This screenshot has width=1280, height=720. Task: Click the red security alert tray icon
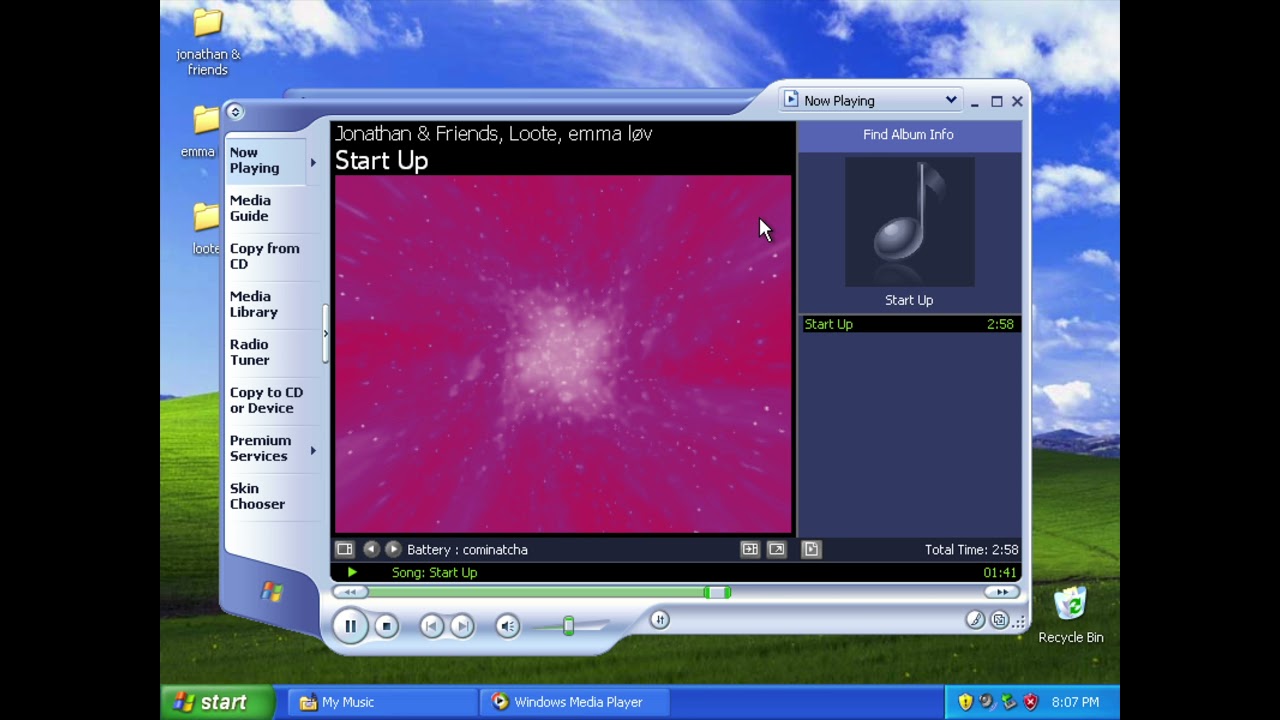pyautogui.click(x=1031, y=702)
